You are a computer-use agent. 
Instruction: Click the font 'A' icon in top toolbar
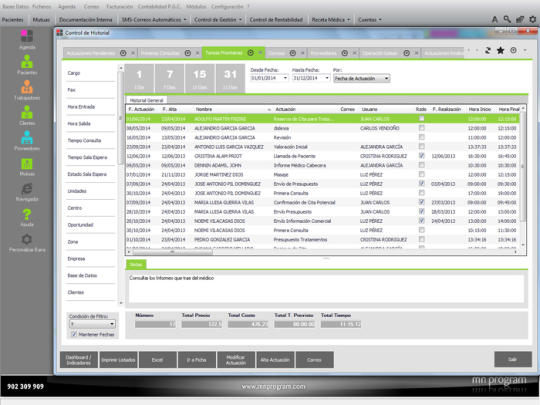pyautogui.click(x=495, y=20)
